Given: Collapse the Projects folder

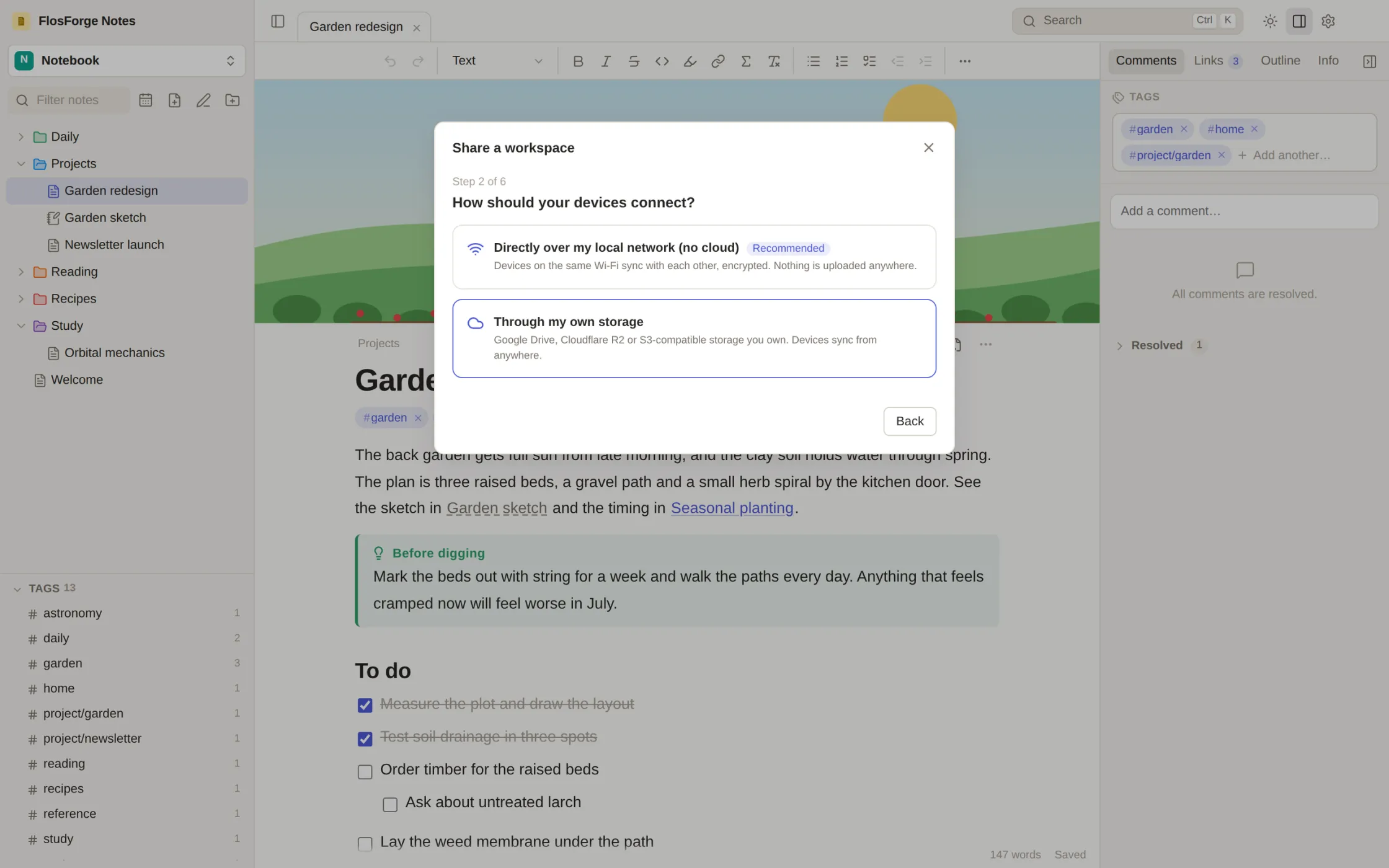Looking at the screenshot, I should pos(21,164).
